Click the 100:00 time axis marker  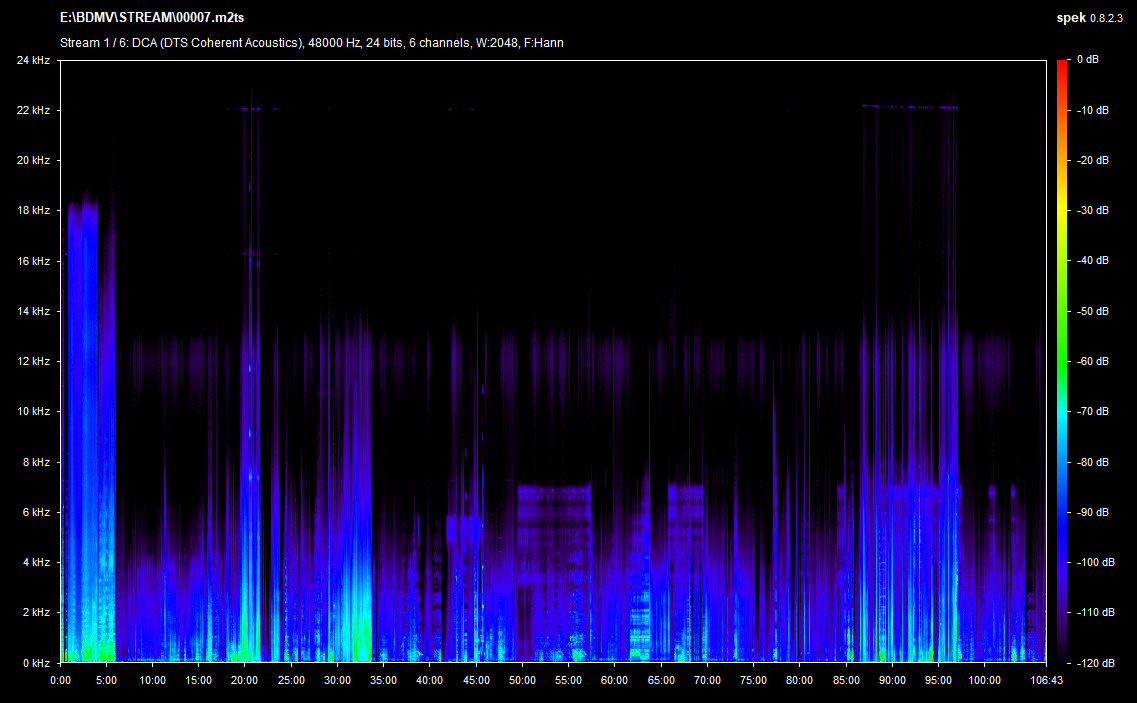(984, 680)
